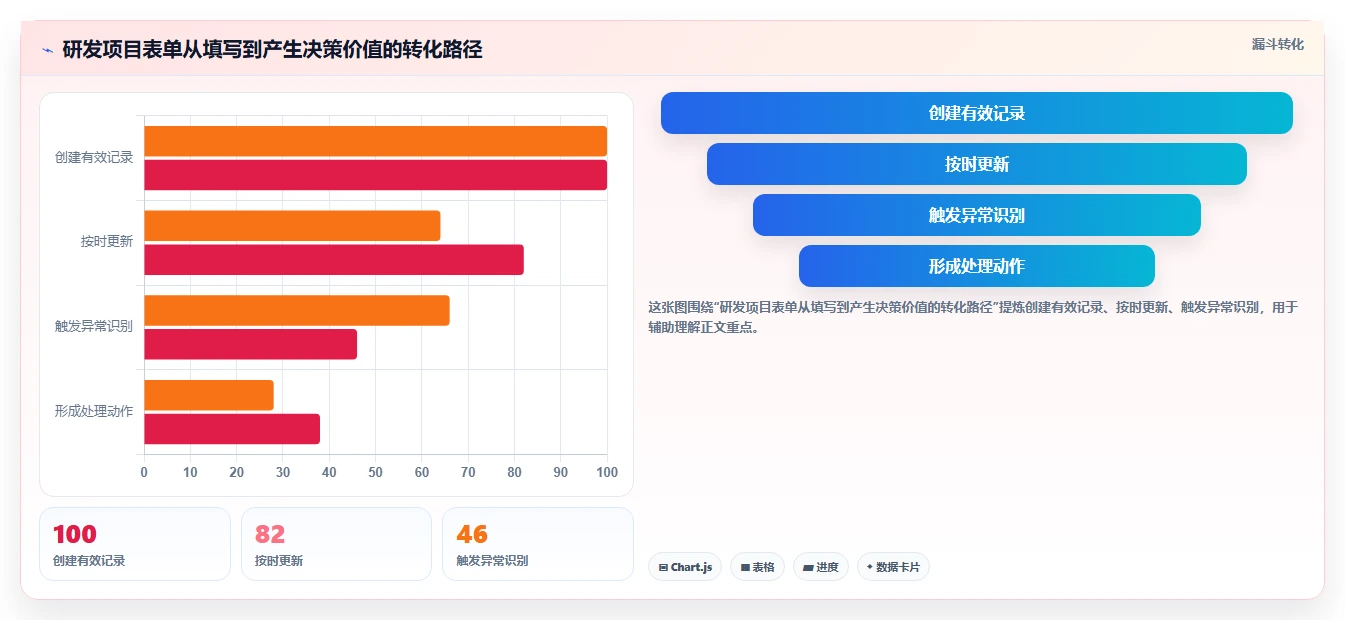Click the orange bar for 按时更新

pyautogui.click(x=292, y=226)
